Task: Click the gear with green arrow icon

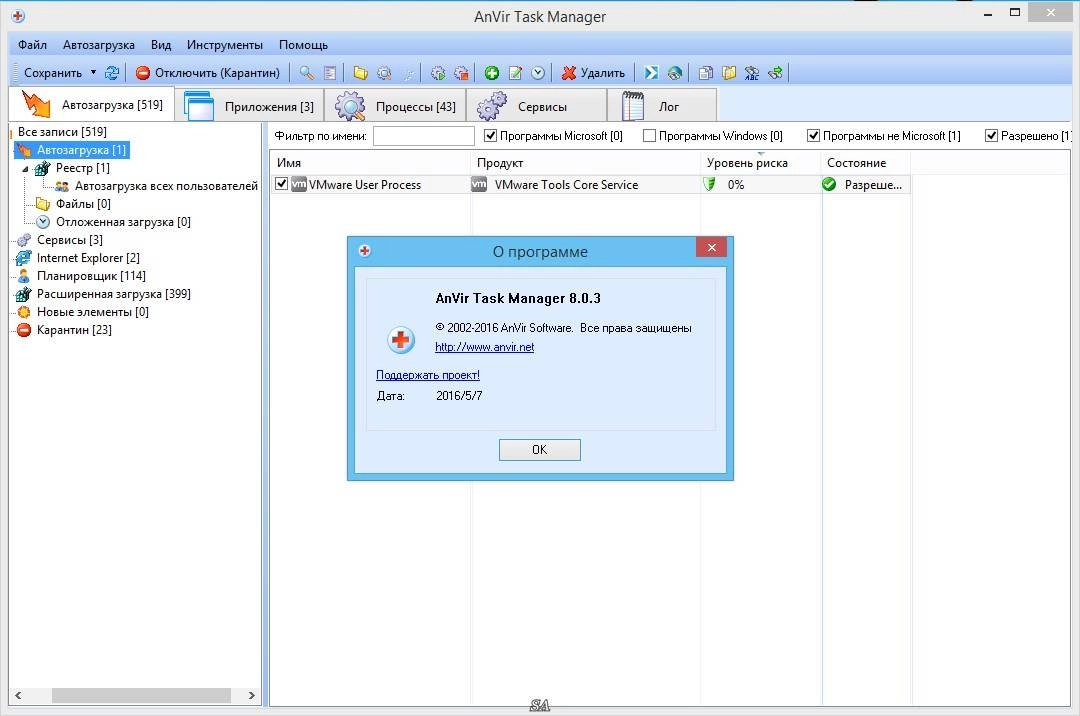Action: click(437, 72)
